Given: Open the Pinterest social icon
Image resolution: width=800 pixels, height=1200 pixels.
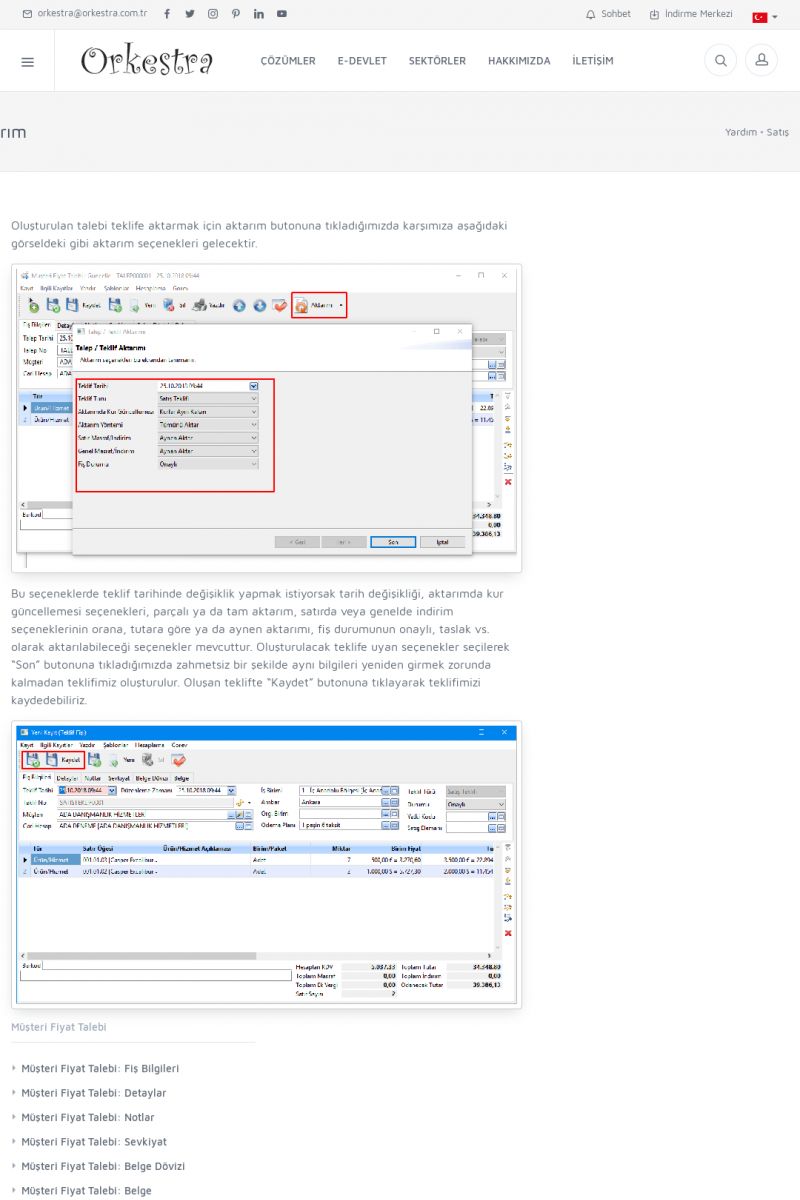Looking at the screenshot, I should point(236,14).
